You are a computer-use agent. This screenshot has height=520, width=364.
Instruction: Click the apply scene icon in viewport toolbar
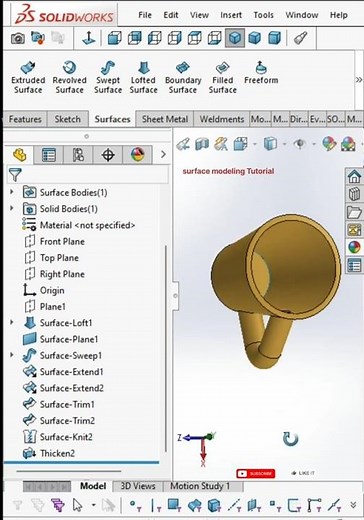click(x=348, y=144)
